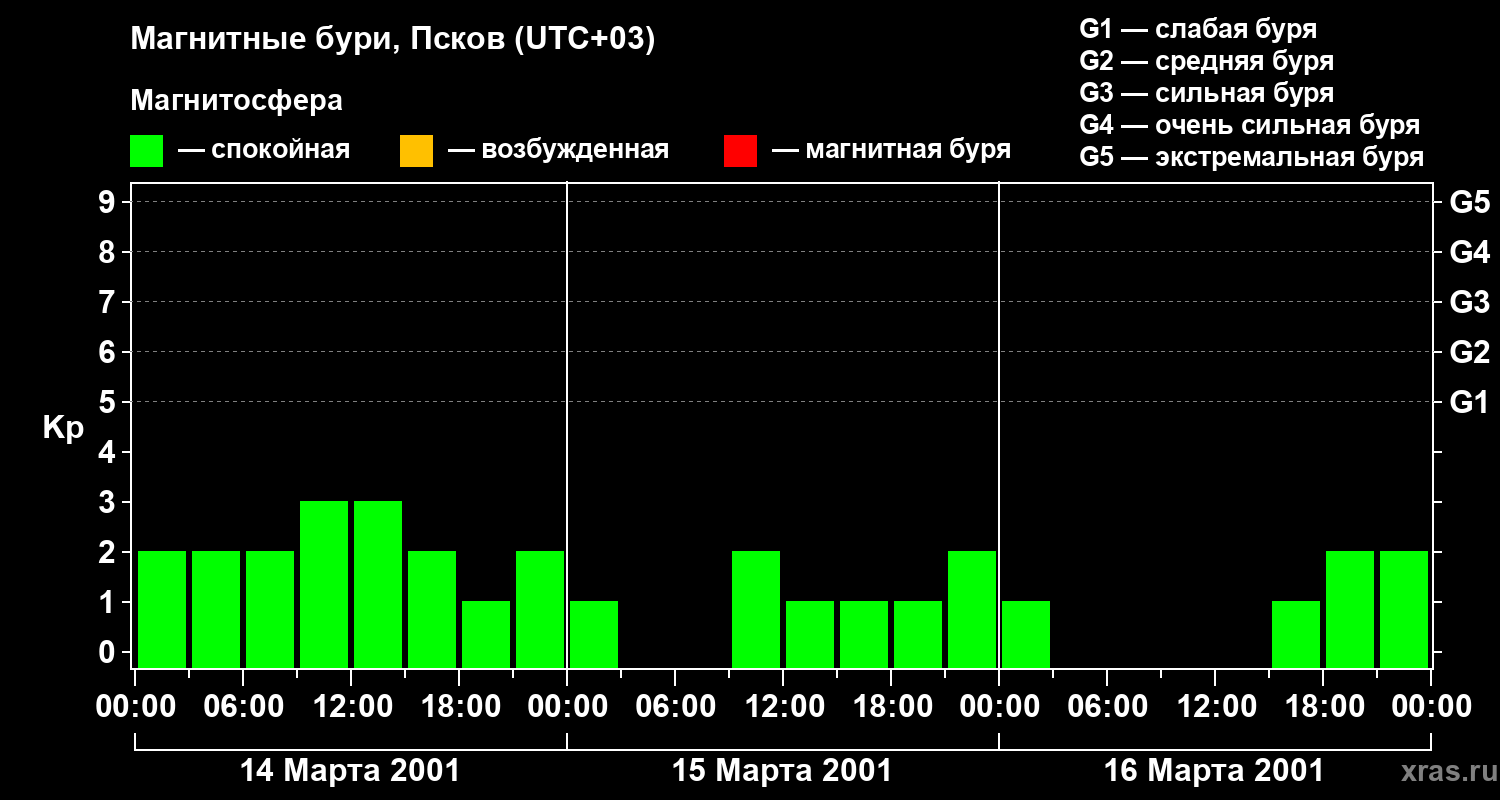
Task: Click the 15 March 21:00–00:00 bar at Kp 2
Action: tap(972, 609)
